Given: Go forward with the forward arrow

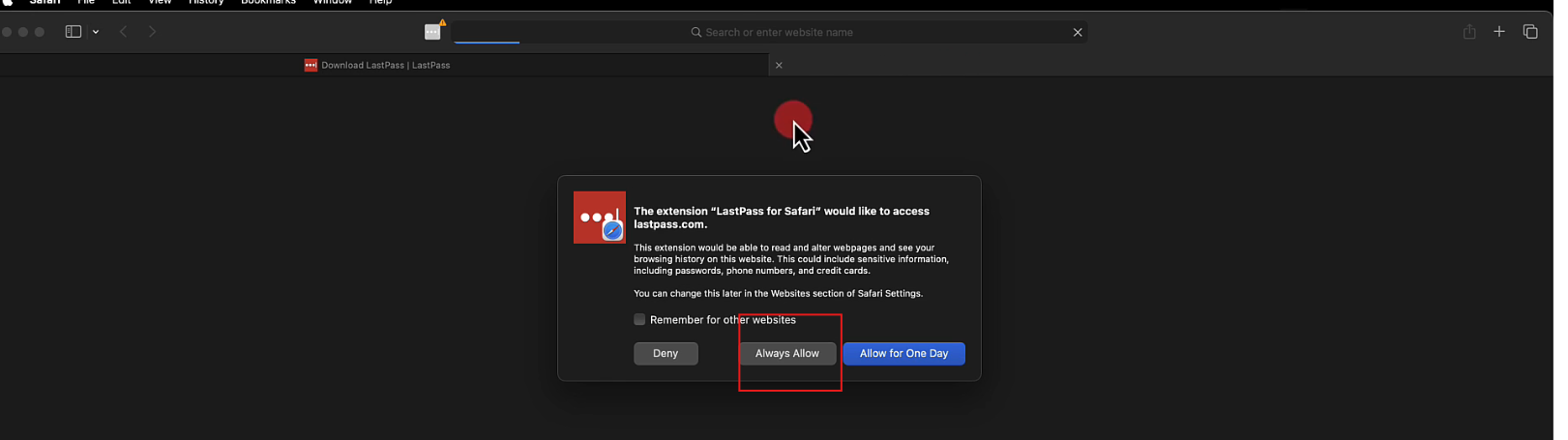Looking at the screenshot, I should point(152,32).
